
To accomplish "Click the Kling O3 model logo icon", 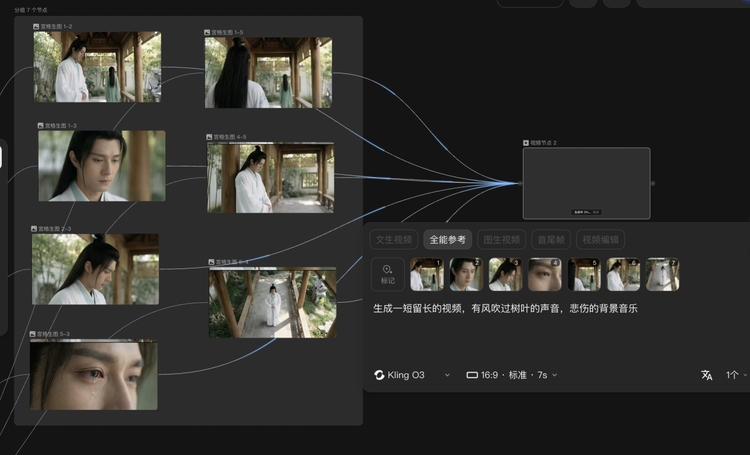I will pyautogui.click(x=379, y=375).
